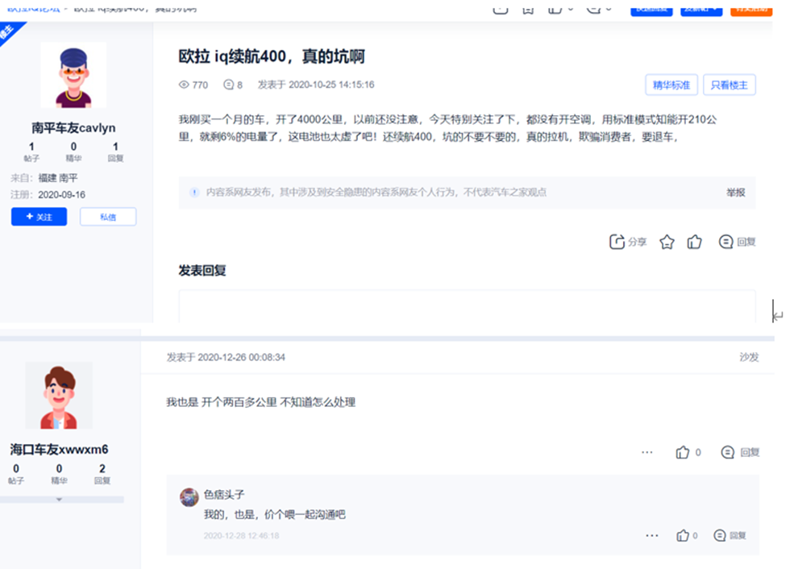
Task: Click the info icon in the disclaimer bar
Action: pos(194,192)
